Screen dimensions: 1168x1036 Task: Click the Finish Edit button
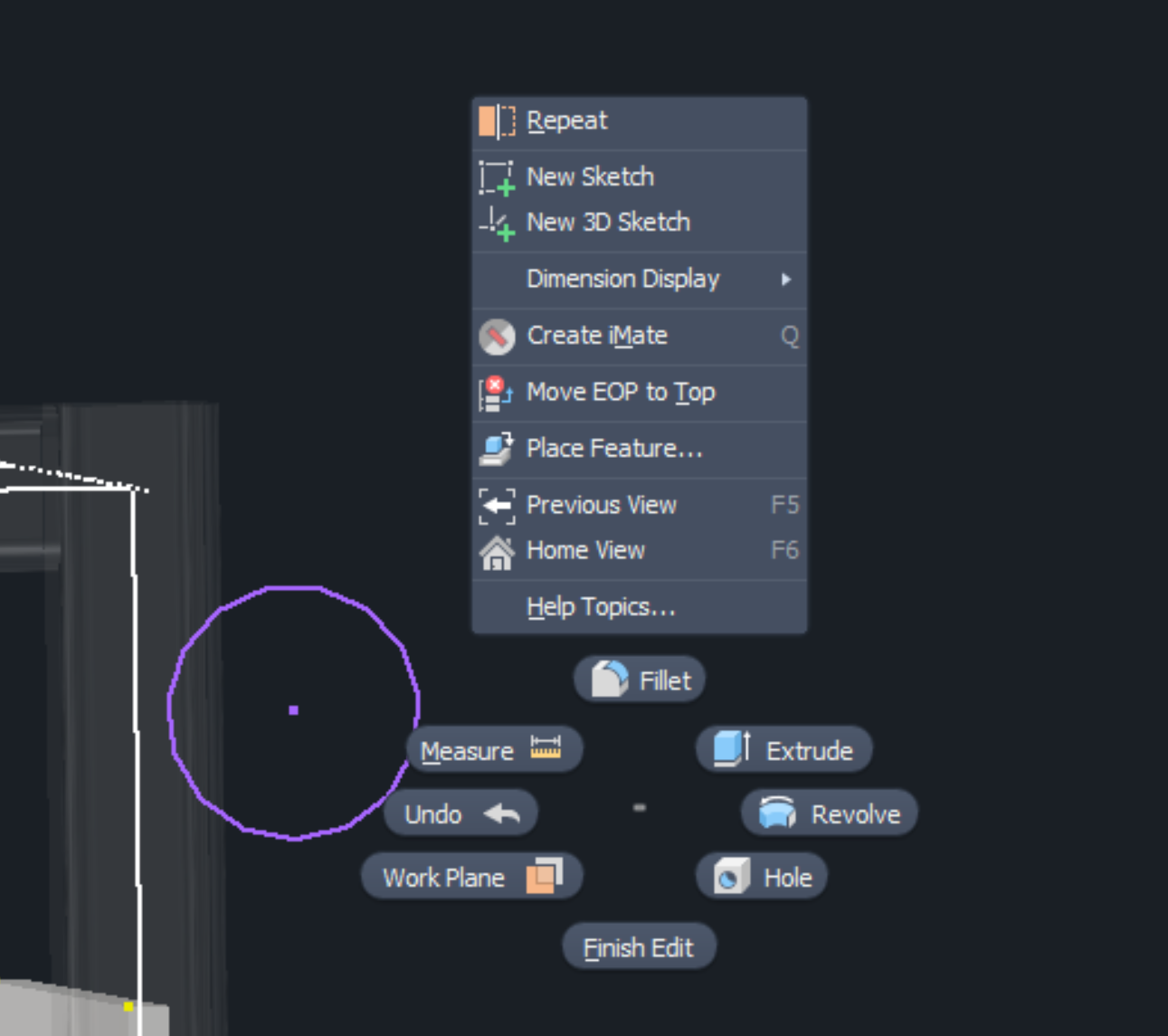(639, 946)
